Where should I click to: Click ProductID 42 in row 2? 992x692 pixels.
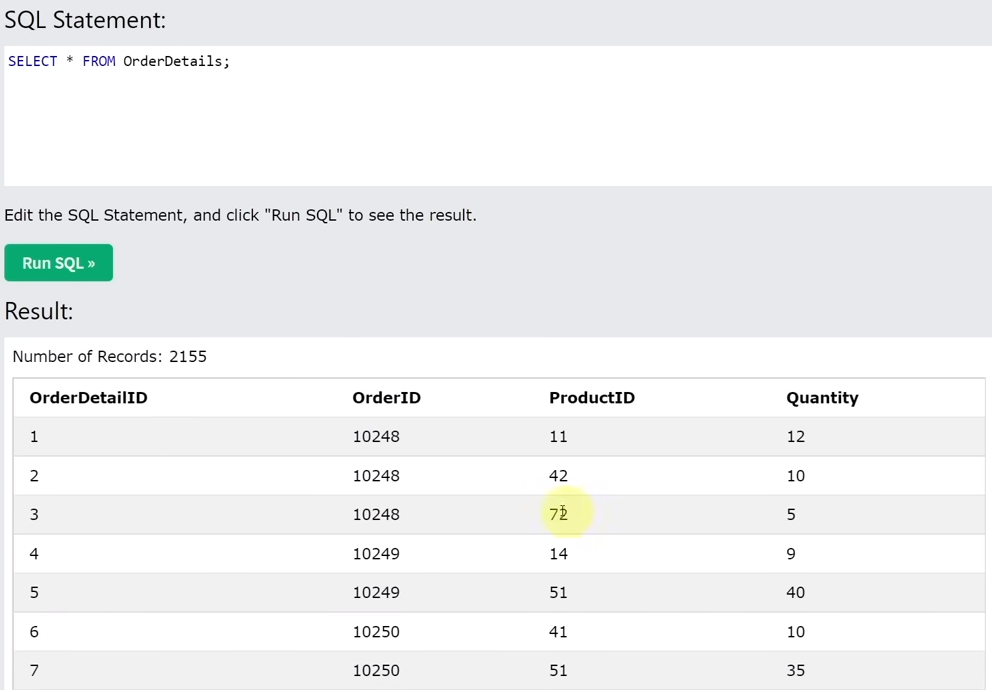[x=558, y=476]
